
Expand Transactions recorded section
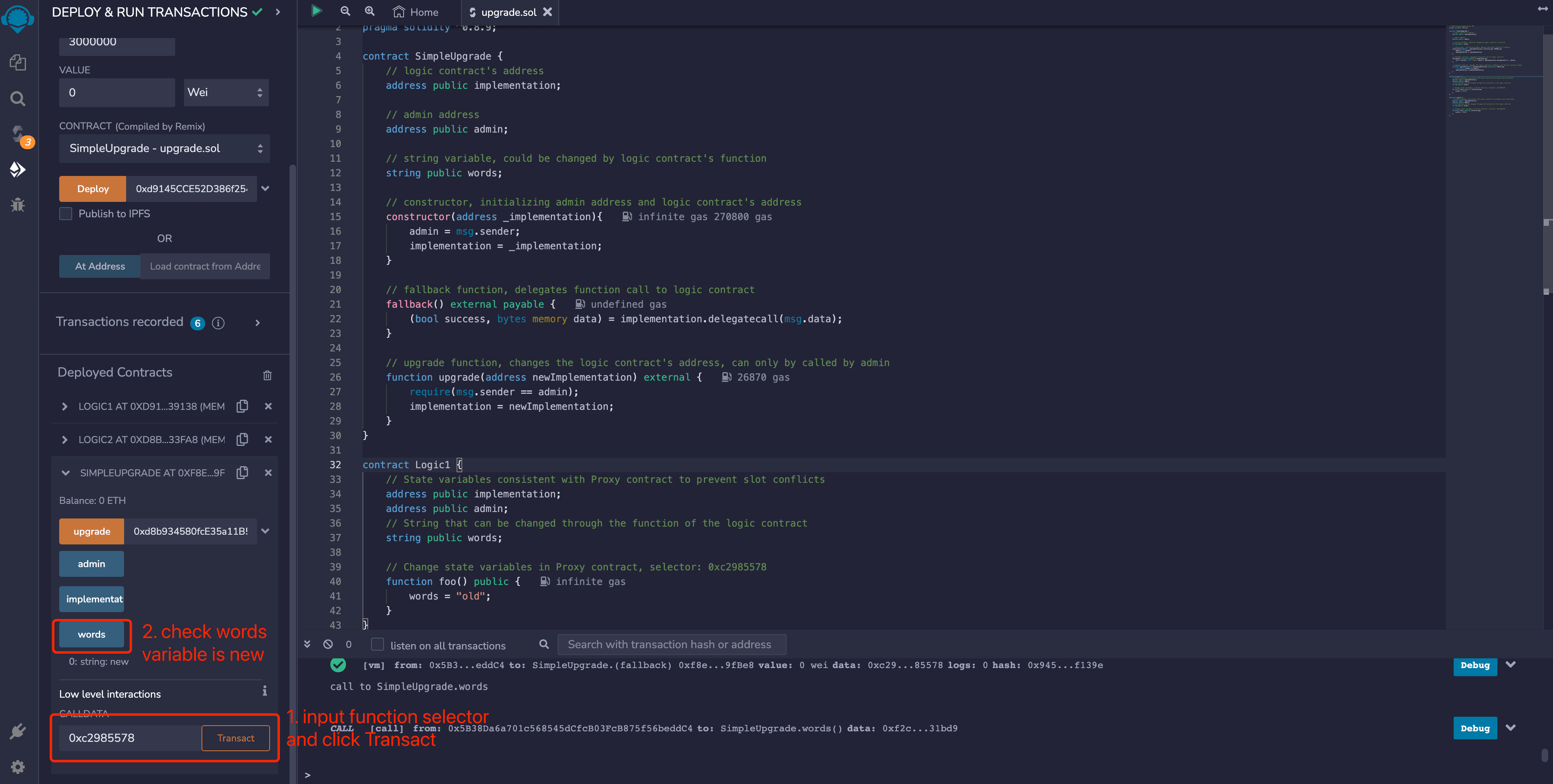[x=257, y=323]
